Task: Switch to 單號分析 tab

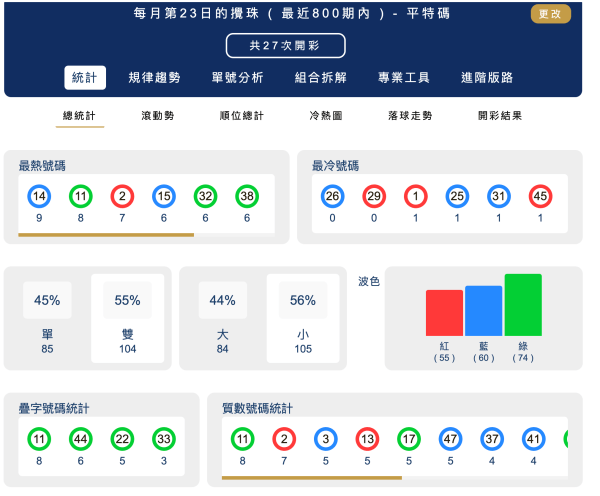Action: pos(238,78)
